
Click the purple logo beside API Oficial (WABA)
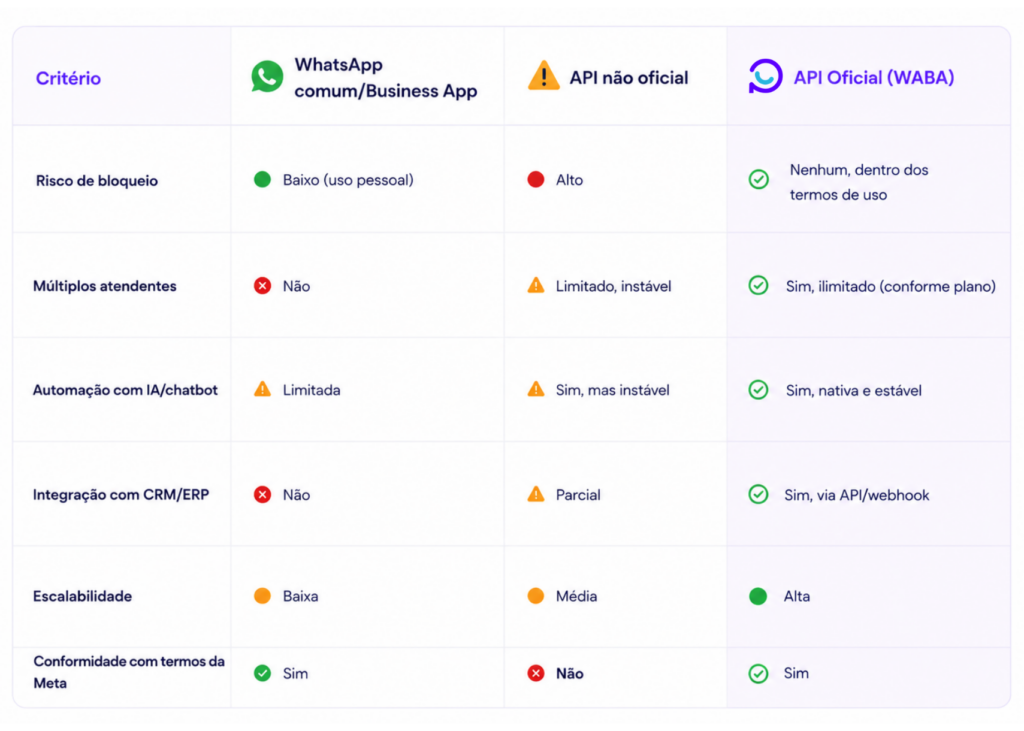pyautogui.click(x=765, y=76)
